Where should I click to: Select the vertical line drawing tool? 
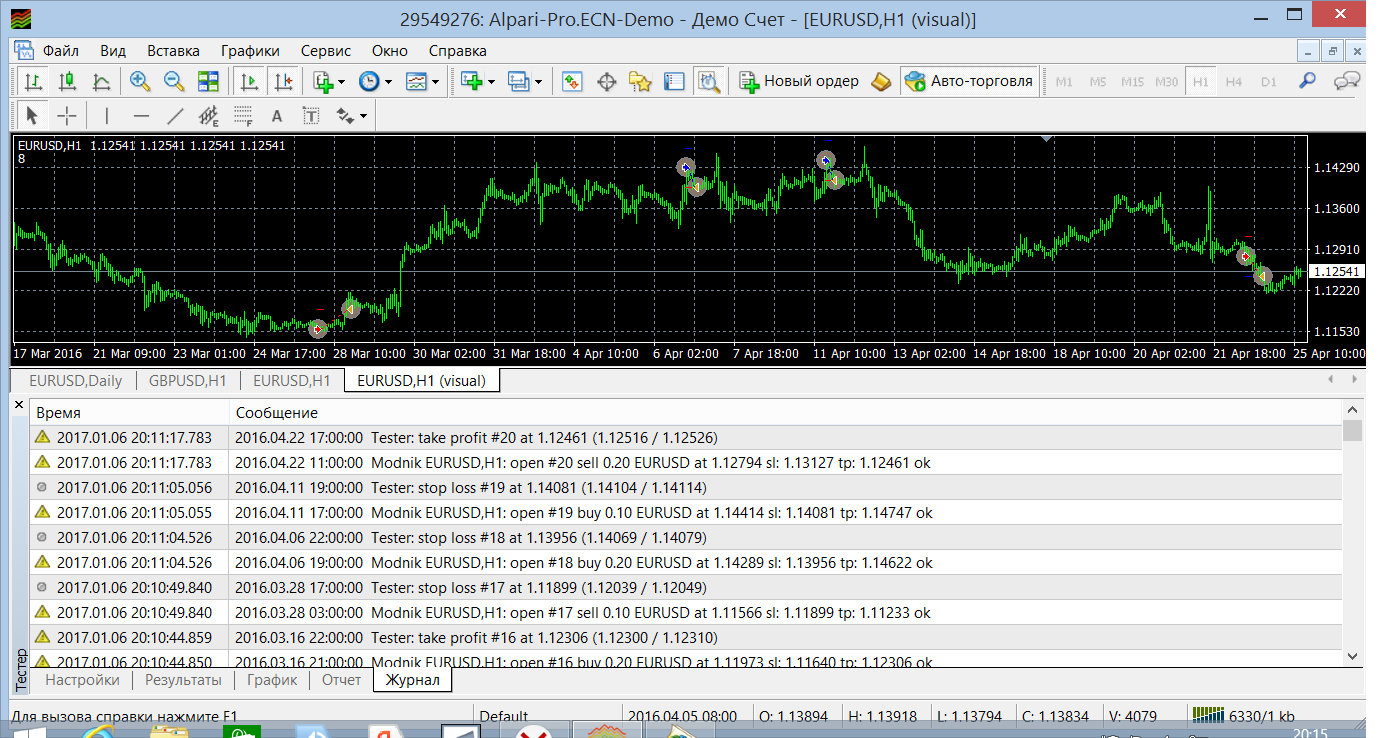click(x=106, y=116)
